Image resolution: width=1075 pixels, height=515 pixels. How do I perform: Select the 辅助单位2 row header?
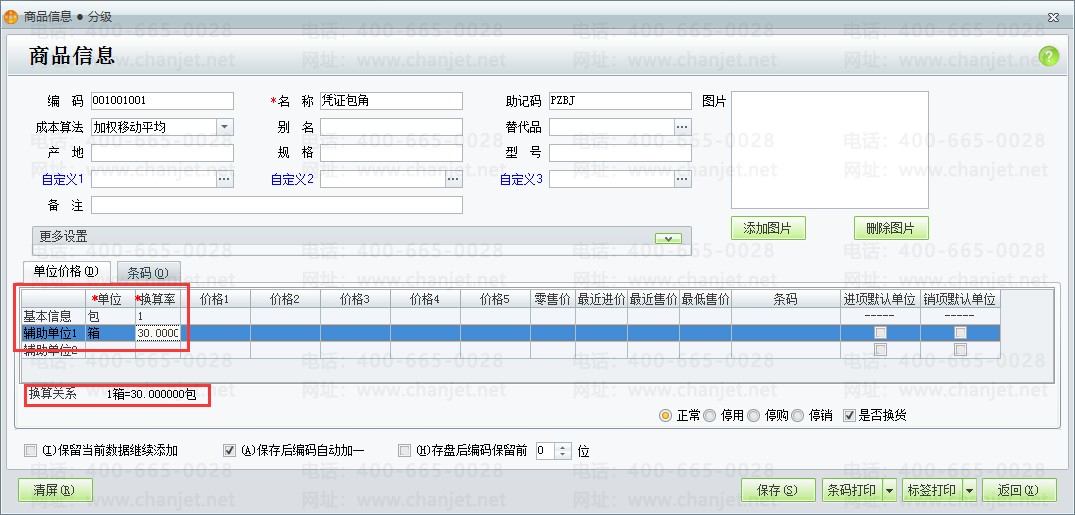pos(53,350)
